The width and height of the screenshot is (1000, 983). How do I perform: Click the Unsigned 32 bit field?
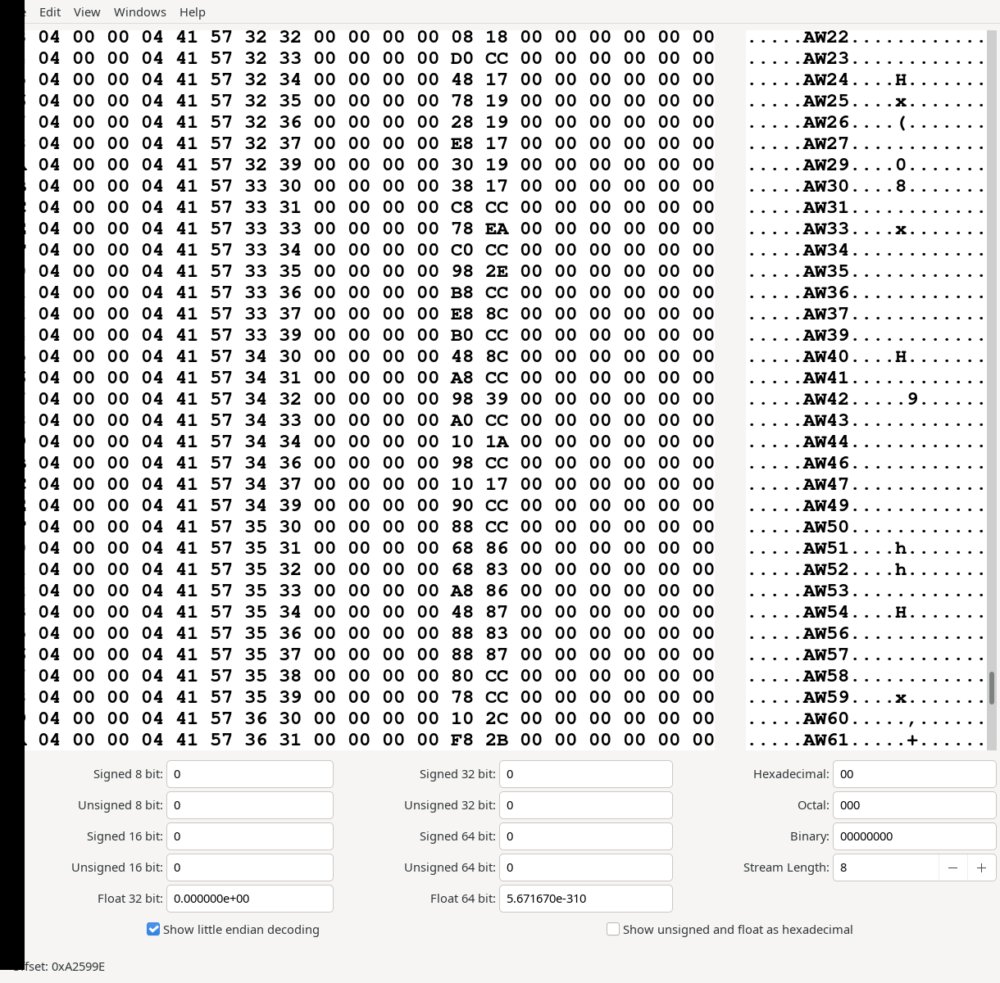585,805
